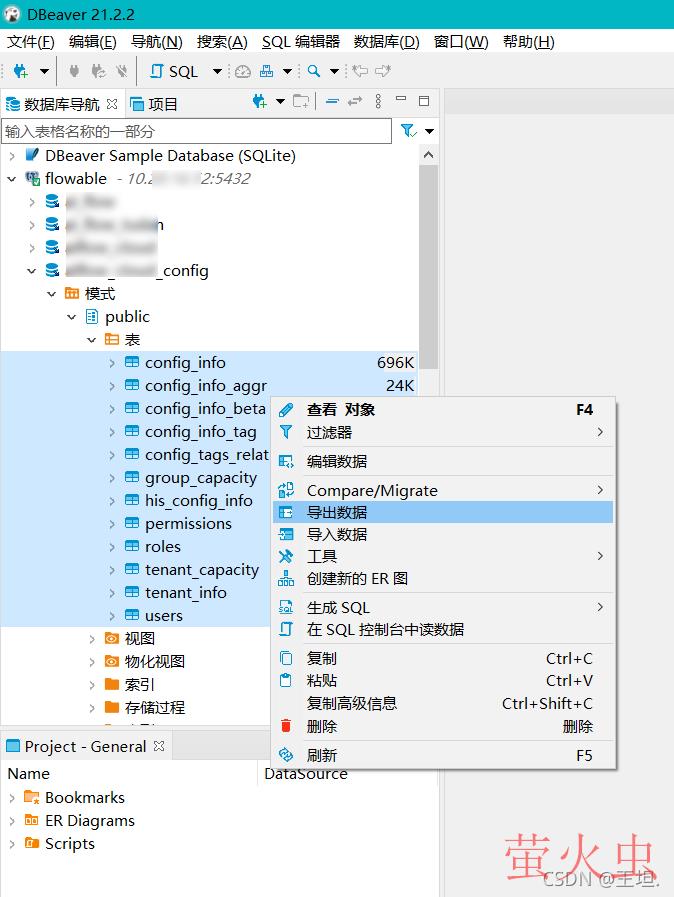
Task: Expand DBeaver Sample Database (SQLite) node
Action: pyautogui.click(x=12, y=156)
